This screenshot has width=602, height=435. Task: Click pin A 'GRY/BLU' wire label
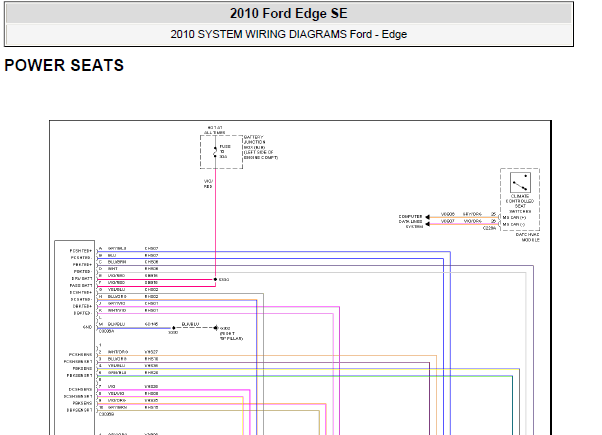[117, 248]
